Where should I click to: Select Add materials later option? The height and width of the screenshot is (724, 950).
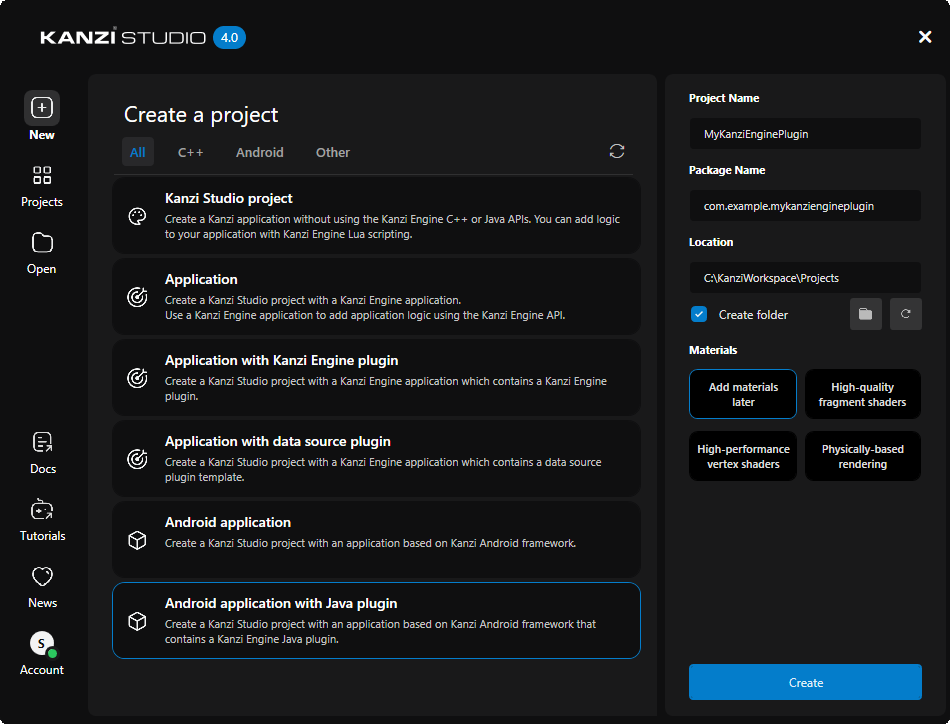[742, 393]
